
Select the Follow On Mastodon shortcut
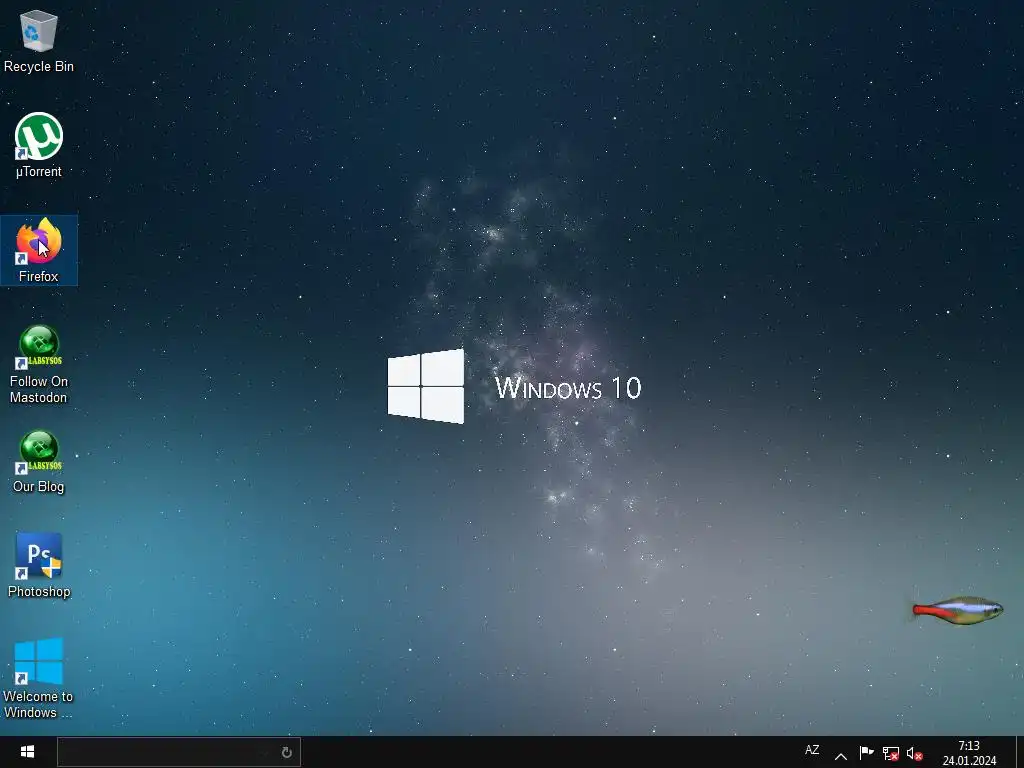[39, 364]
